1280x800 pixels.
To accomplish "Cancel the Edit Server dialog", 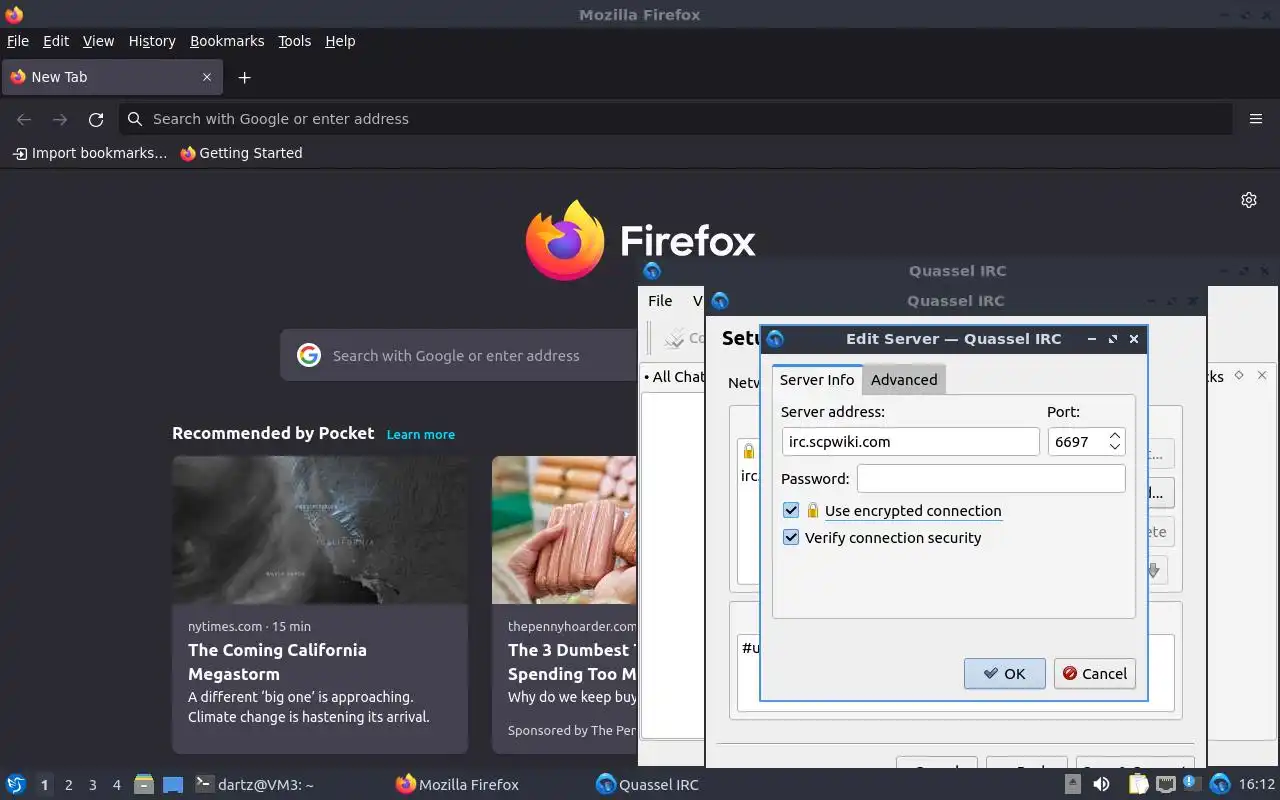I will click(x=1095, y=673).
